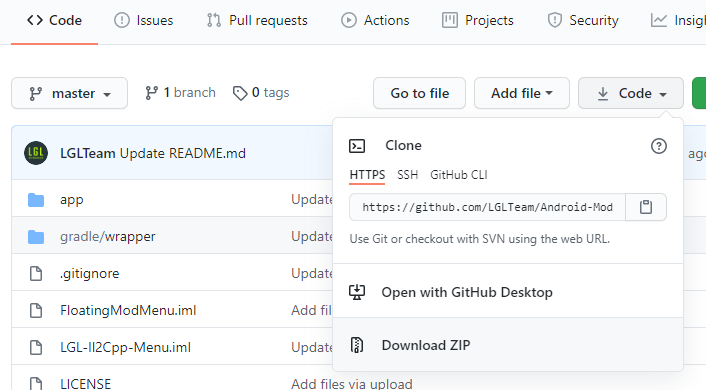706x390 pixels.
Task: Click the ZIP file icon
Action: point(357,345)
